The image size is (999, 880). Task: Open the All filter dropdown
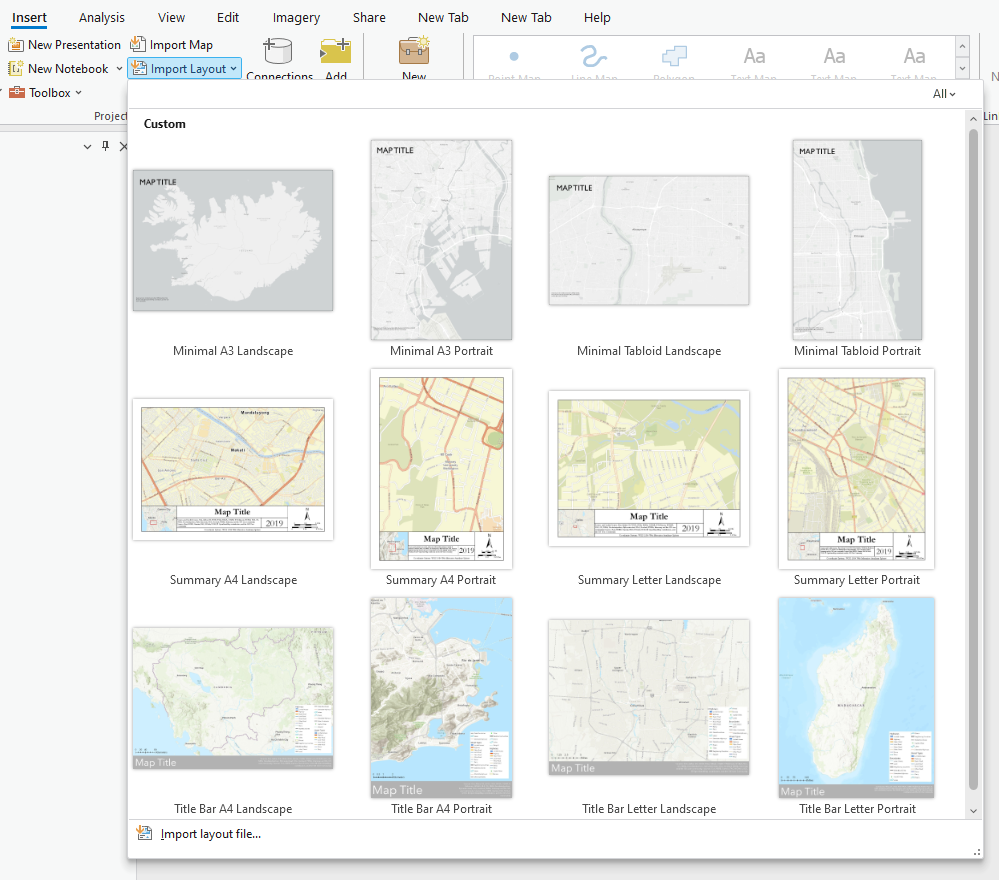943,93
